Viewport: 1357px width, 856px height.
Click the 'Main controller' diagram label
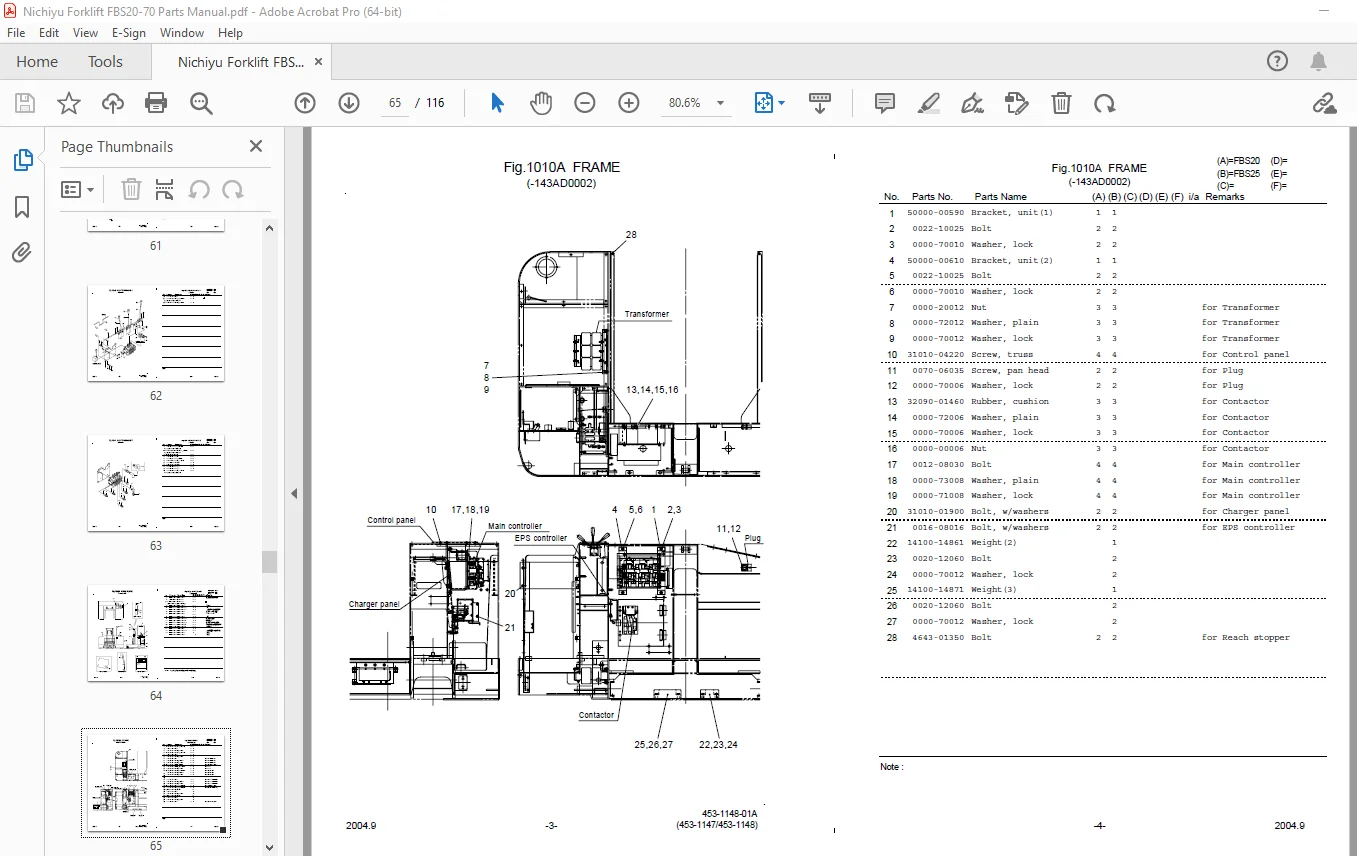(515, 526)
